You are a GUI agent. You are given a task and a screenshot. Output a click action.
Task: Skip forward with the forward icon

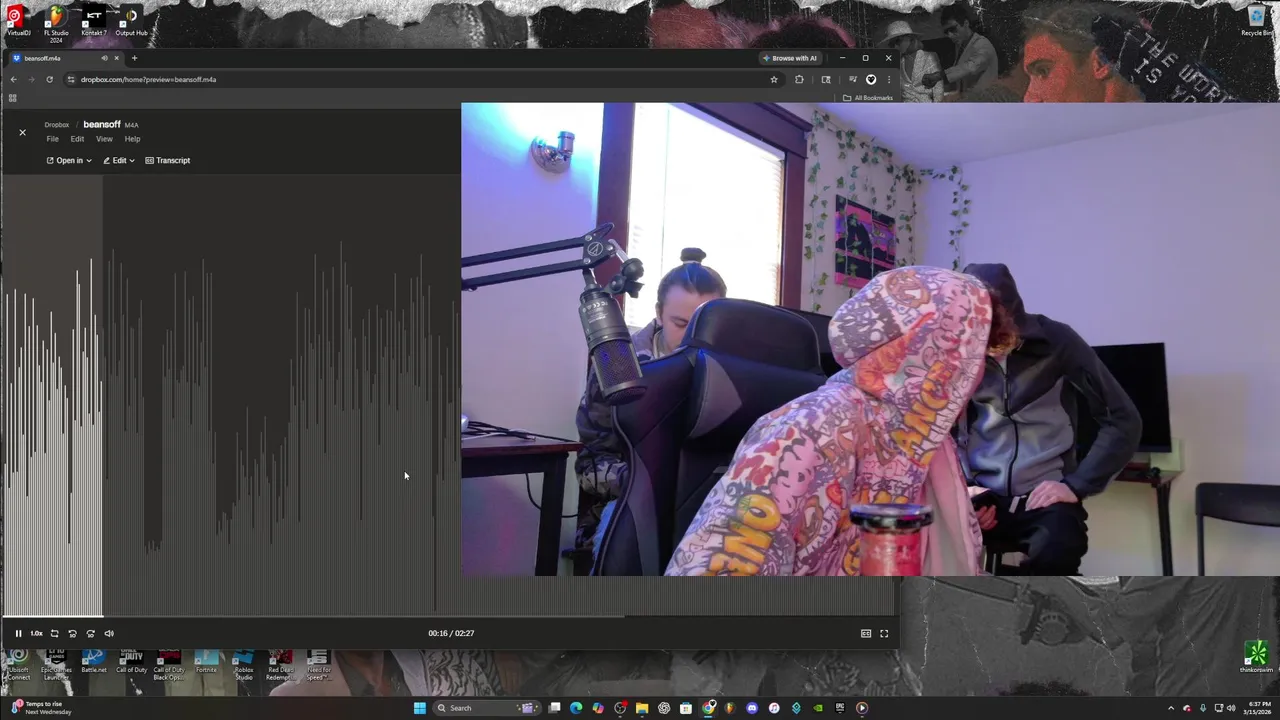tap(90, 633)
